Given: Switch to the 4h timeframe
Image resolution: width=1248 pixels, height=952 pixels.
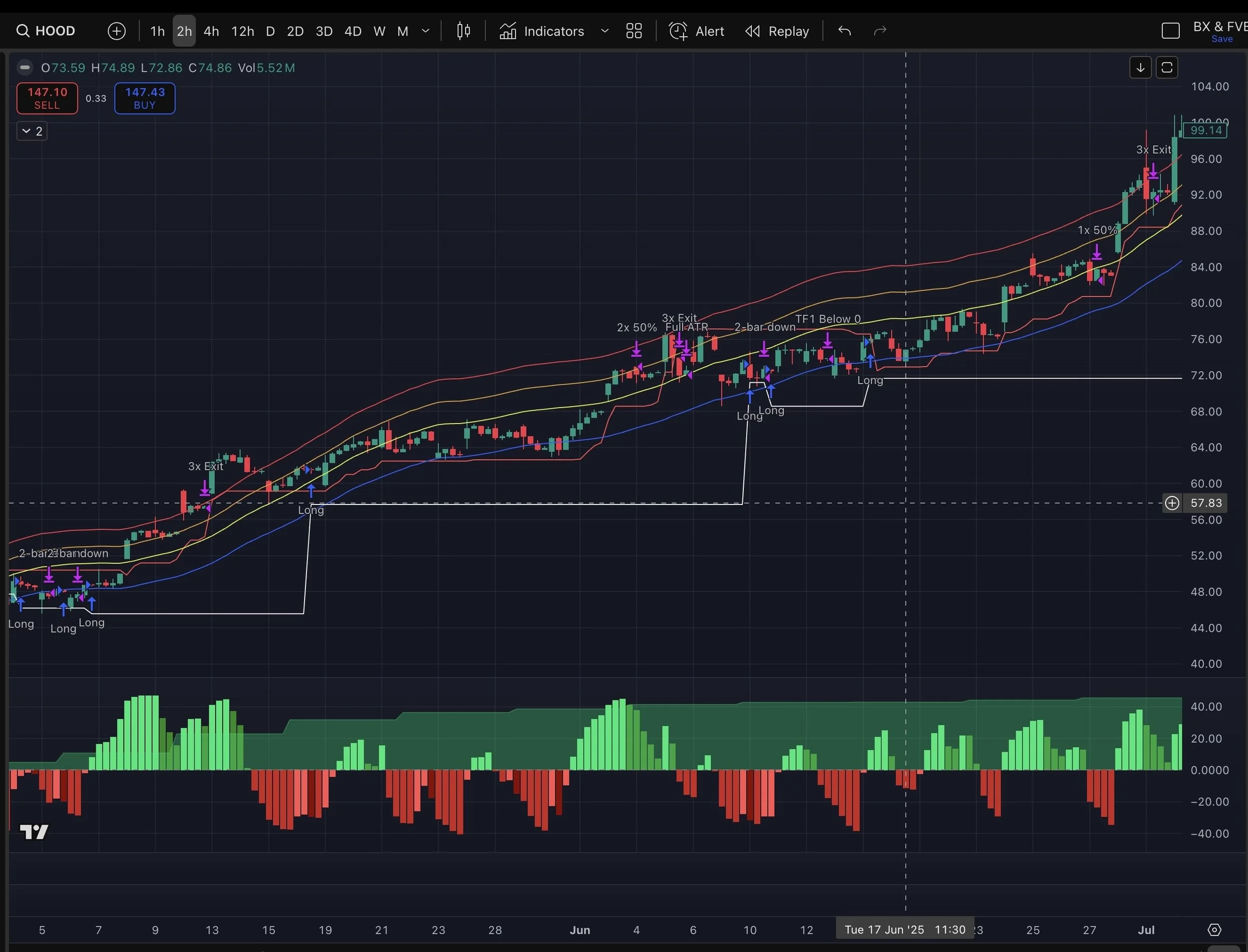Looking at the screenshot, I should click(211, 30).
